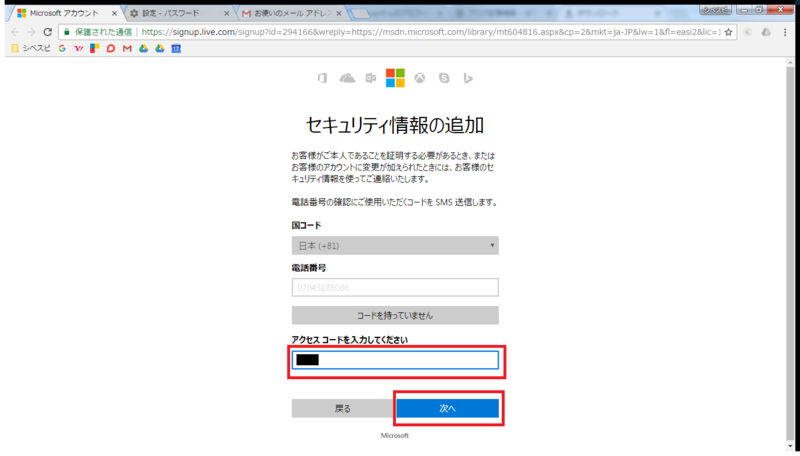Bookmark this page with the star icon
800x456 pixels.
click(x=728, y=32)
